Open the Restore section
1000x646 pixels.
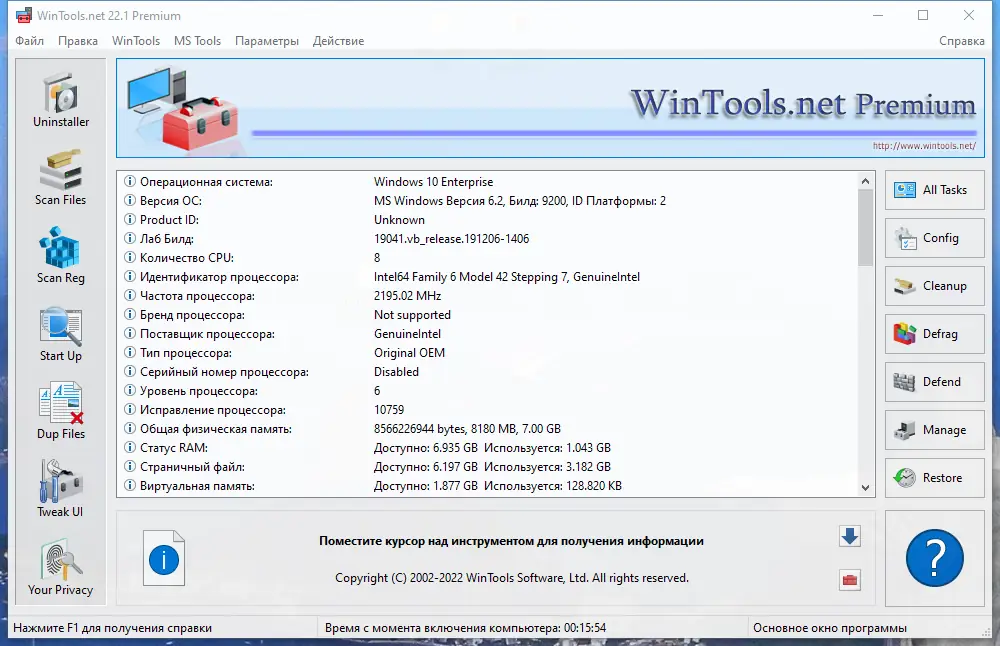click(934, 478)
